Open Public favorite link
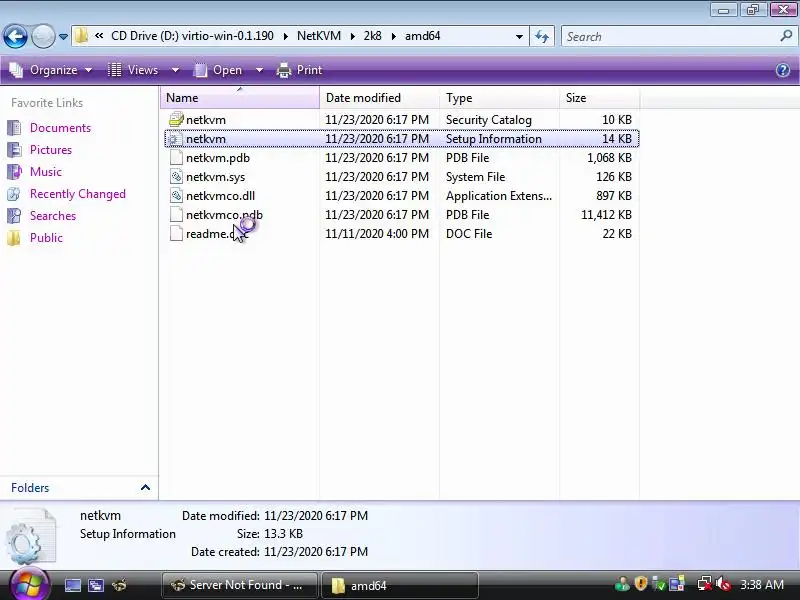 46,237
